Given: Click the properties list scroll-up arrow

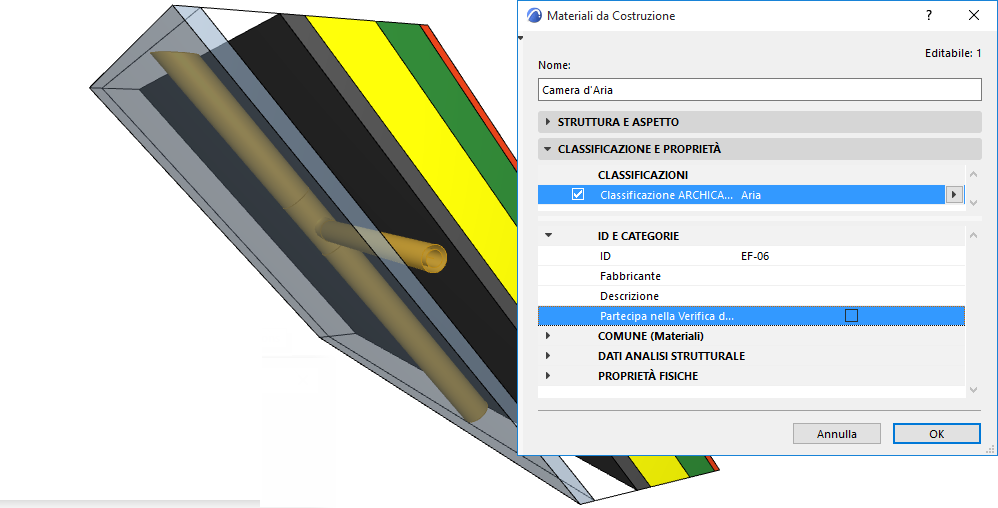Looking at the screenshot, I should click(x=973, y=235).
